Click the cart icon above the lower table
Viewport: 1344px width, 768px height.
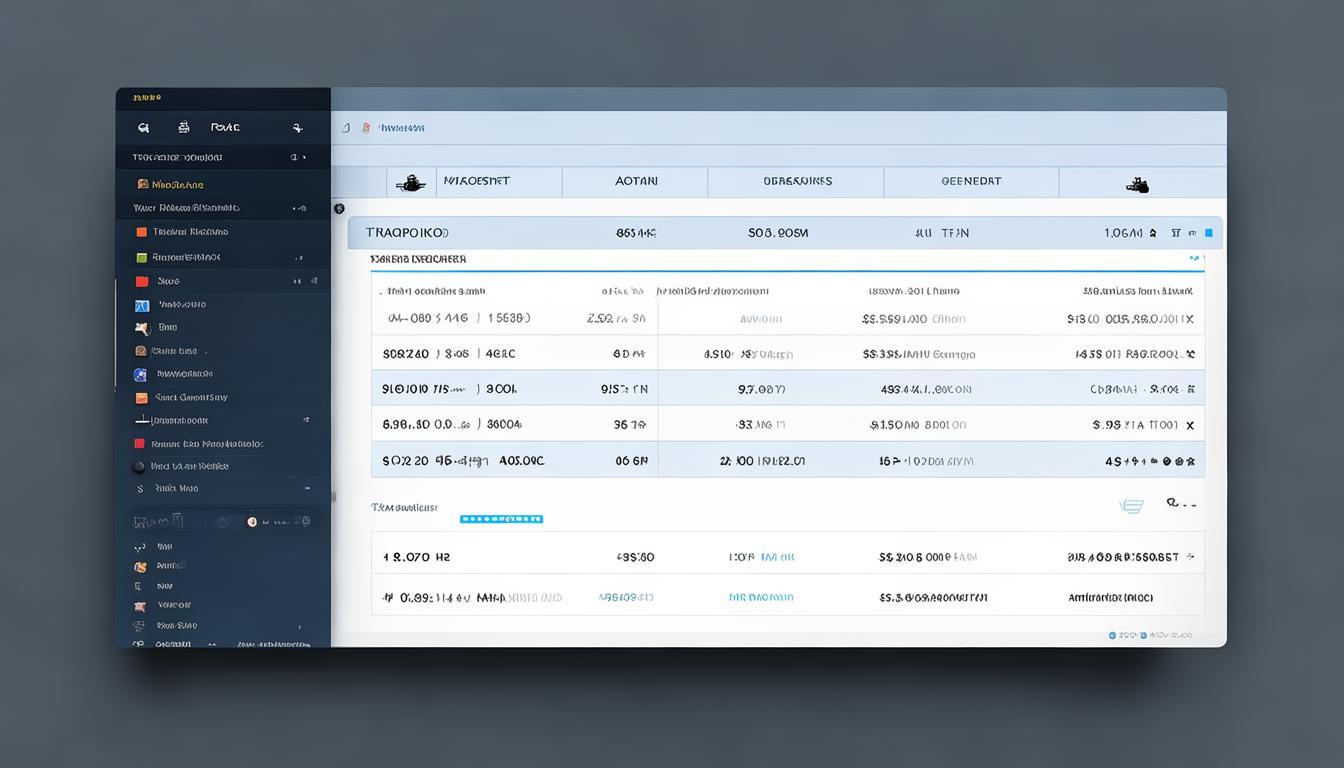pyautogui.click(x=1131, y=507)
